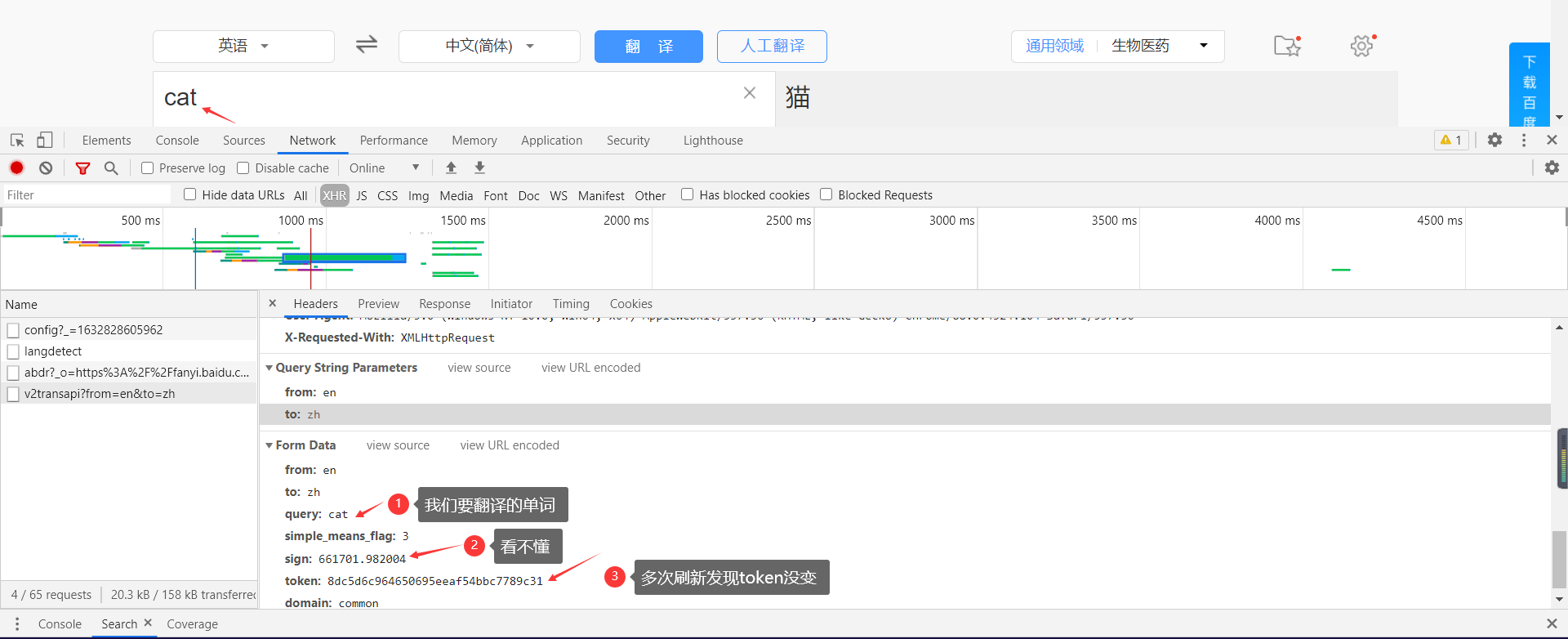Check Blocked Requests option
1568x639 pixels.
[x=826, y=194]
